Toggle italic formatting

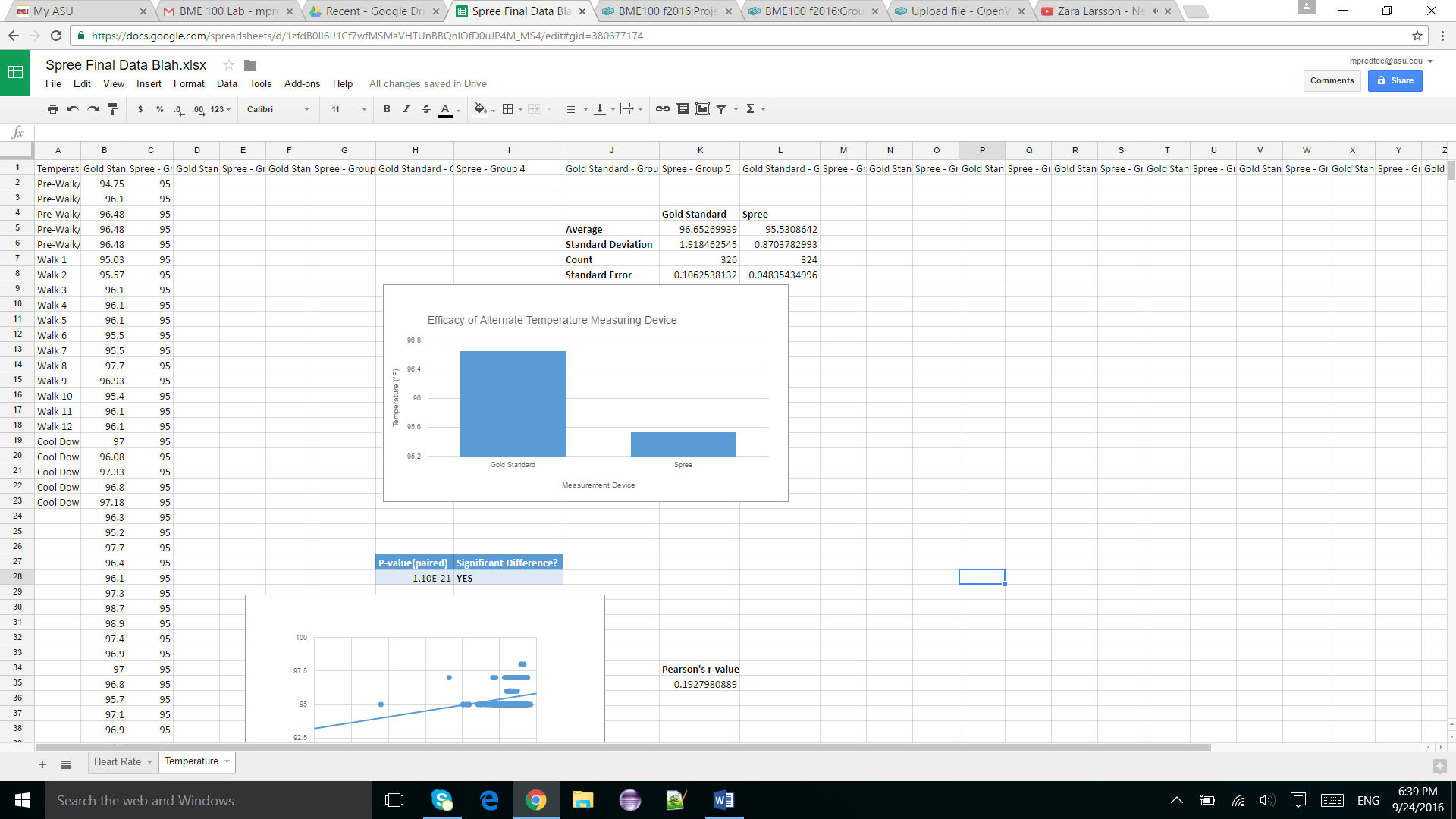[x=406, y=109]
